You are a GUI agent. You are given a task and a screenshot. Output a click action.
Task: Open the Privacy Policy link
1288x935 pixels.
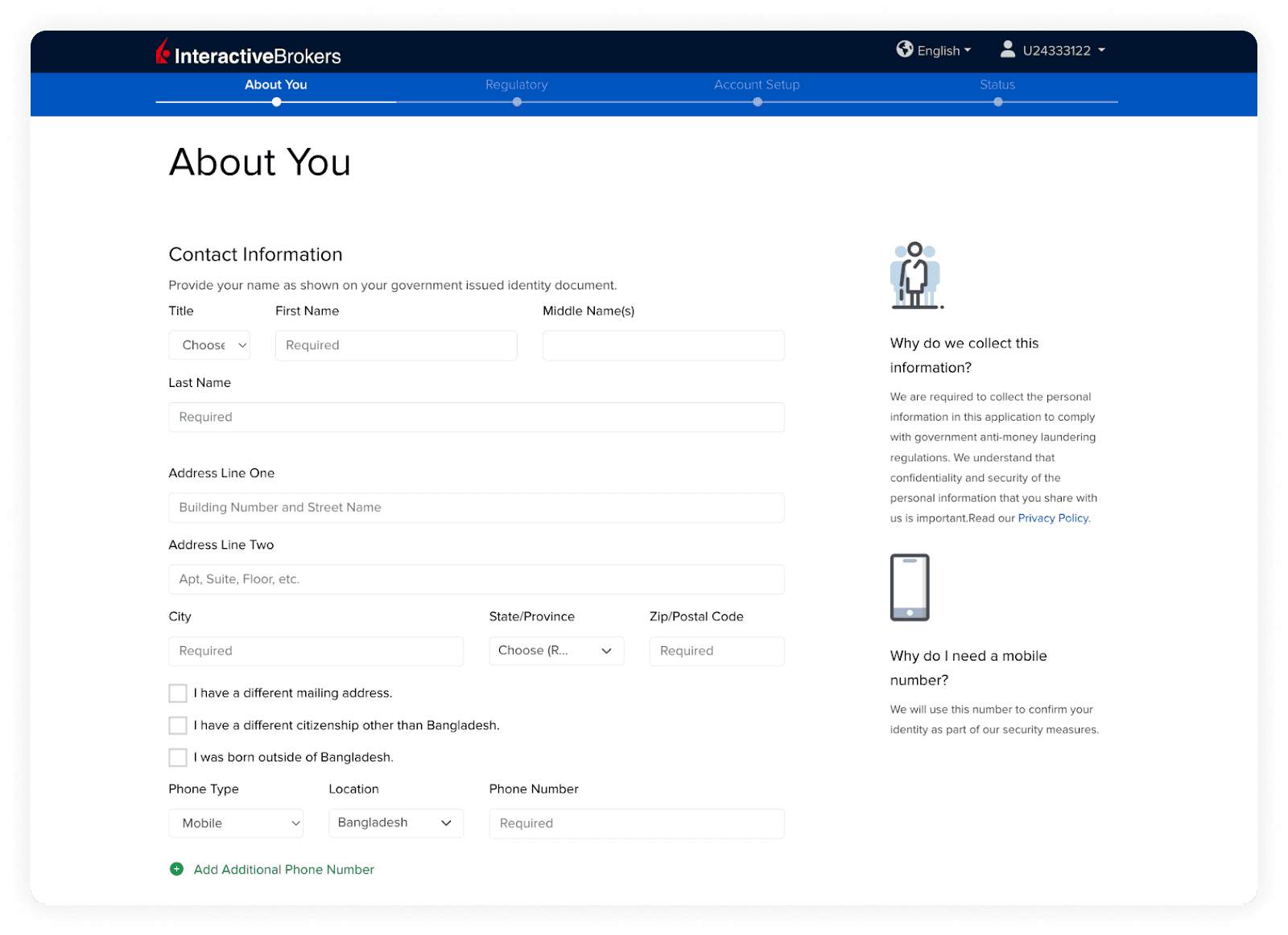1053,518
